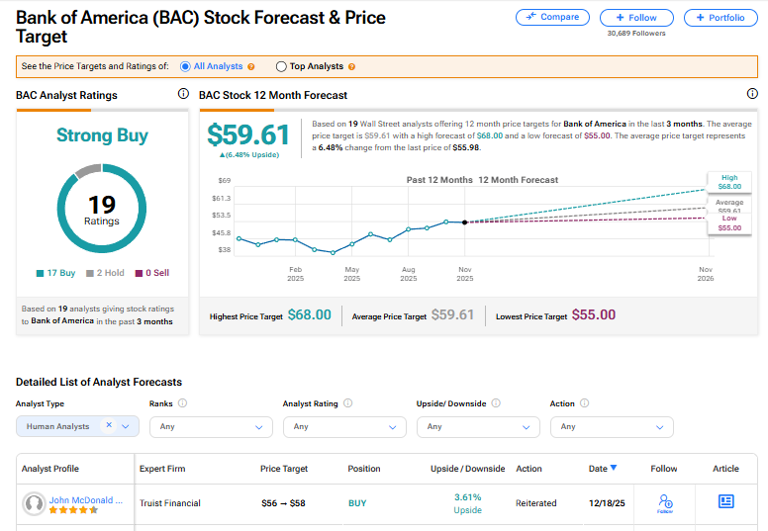
Task: Click the info icon beside BAC Analyst Ratings
Action: tap(183, 94)
